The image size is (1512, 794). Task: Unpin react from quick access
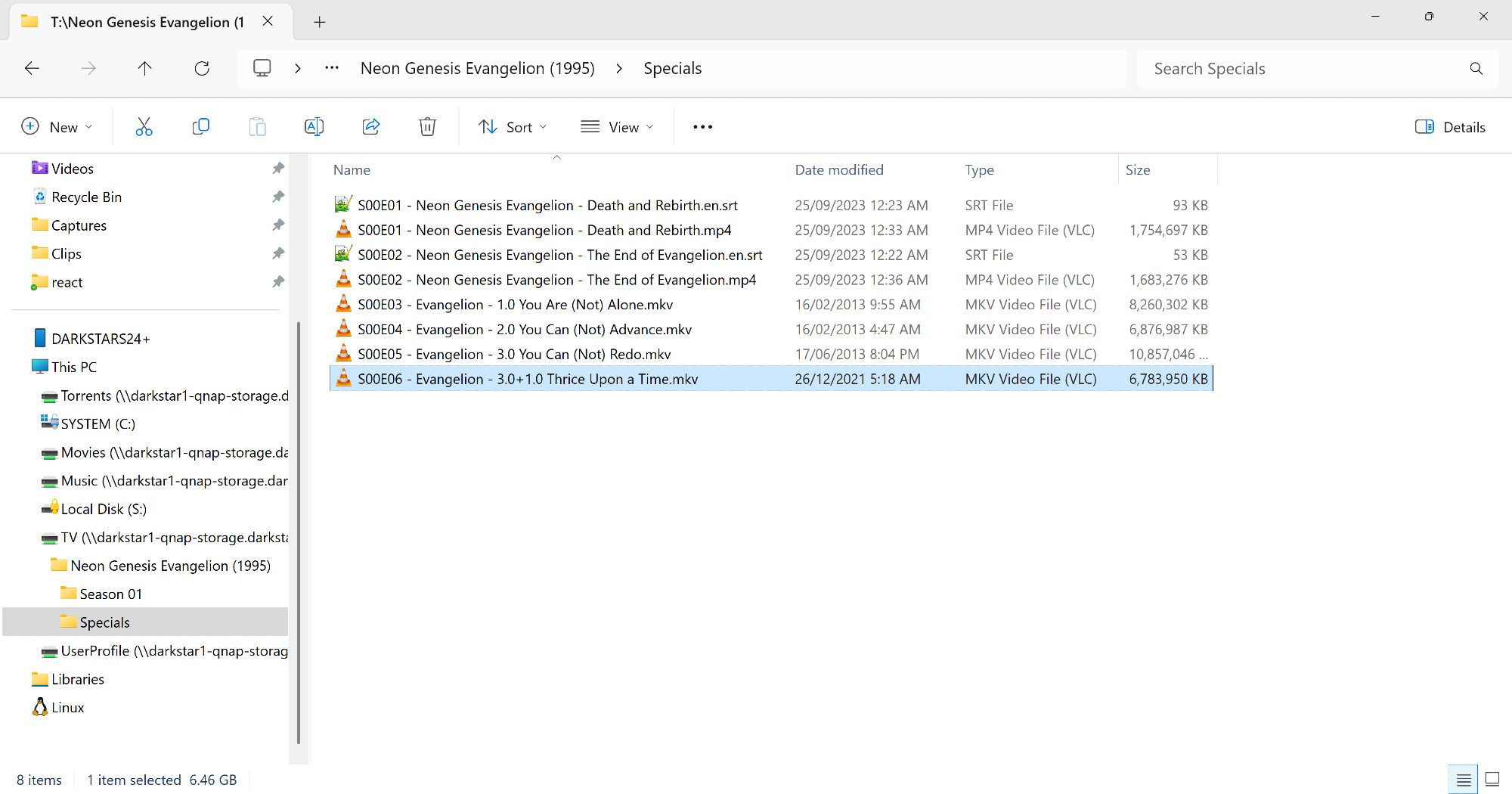click(277, 281)
